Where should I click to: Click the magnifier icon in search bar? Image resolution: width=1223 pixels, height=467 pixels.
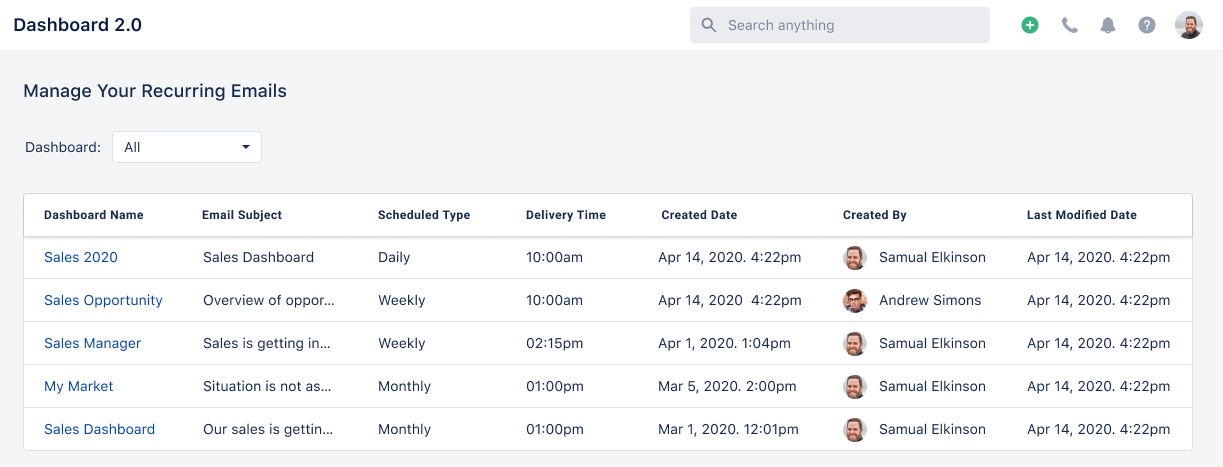pyautogui.click(x=709, y=25)
